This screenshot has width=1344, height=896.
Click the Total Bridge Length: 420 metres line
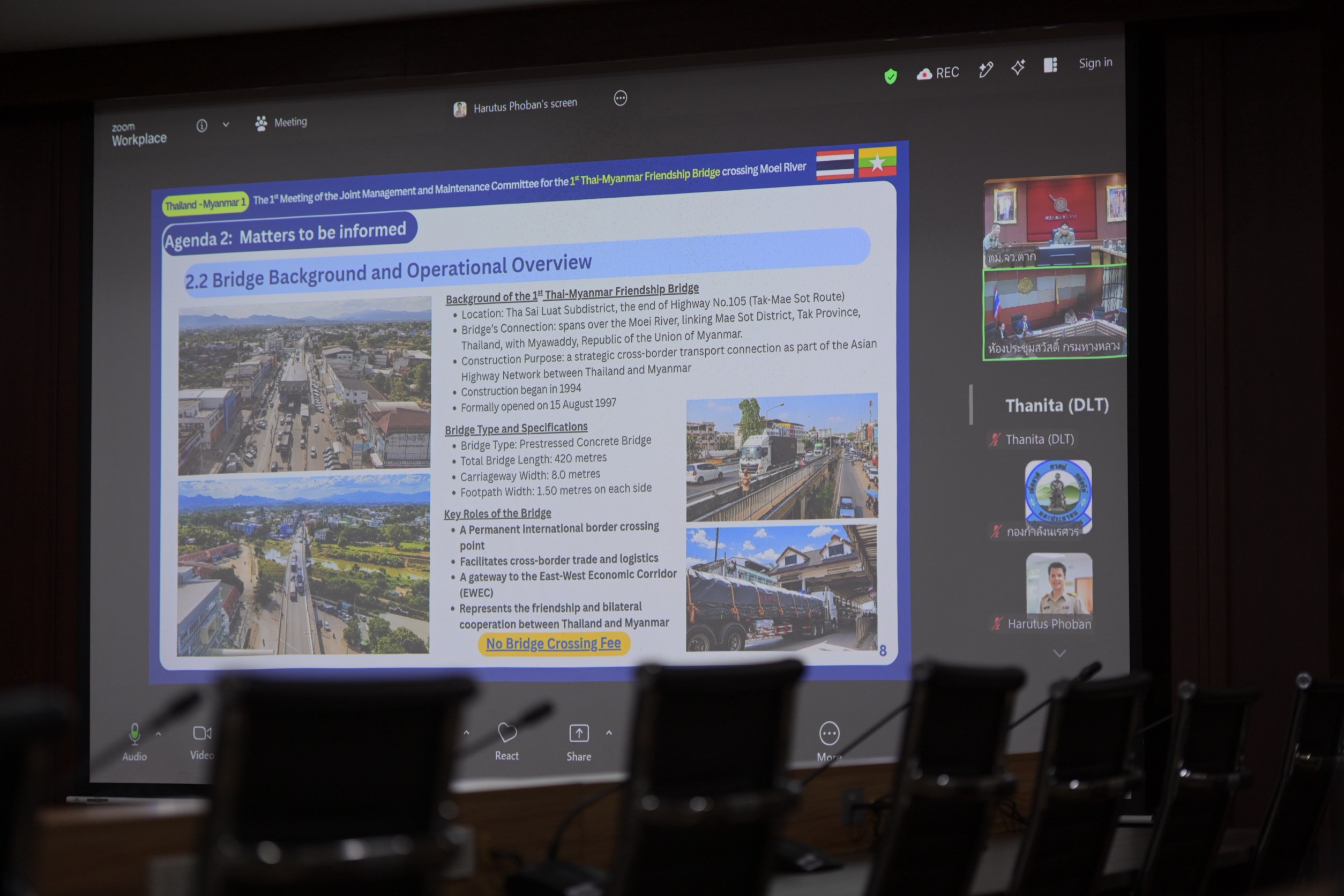tap(533, 459)
